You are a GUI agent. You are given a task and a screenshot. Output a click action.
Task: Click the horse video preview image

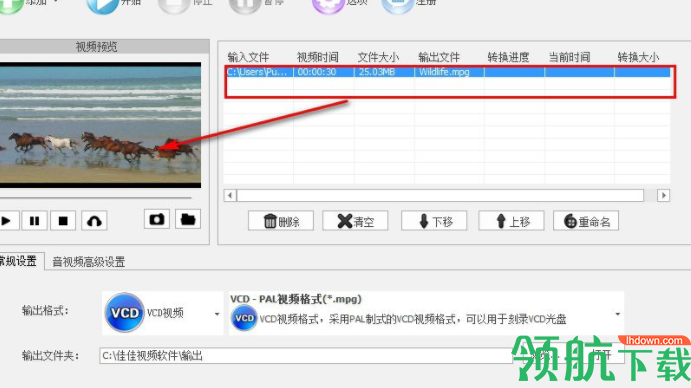[x=100, y=125]
